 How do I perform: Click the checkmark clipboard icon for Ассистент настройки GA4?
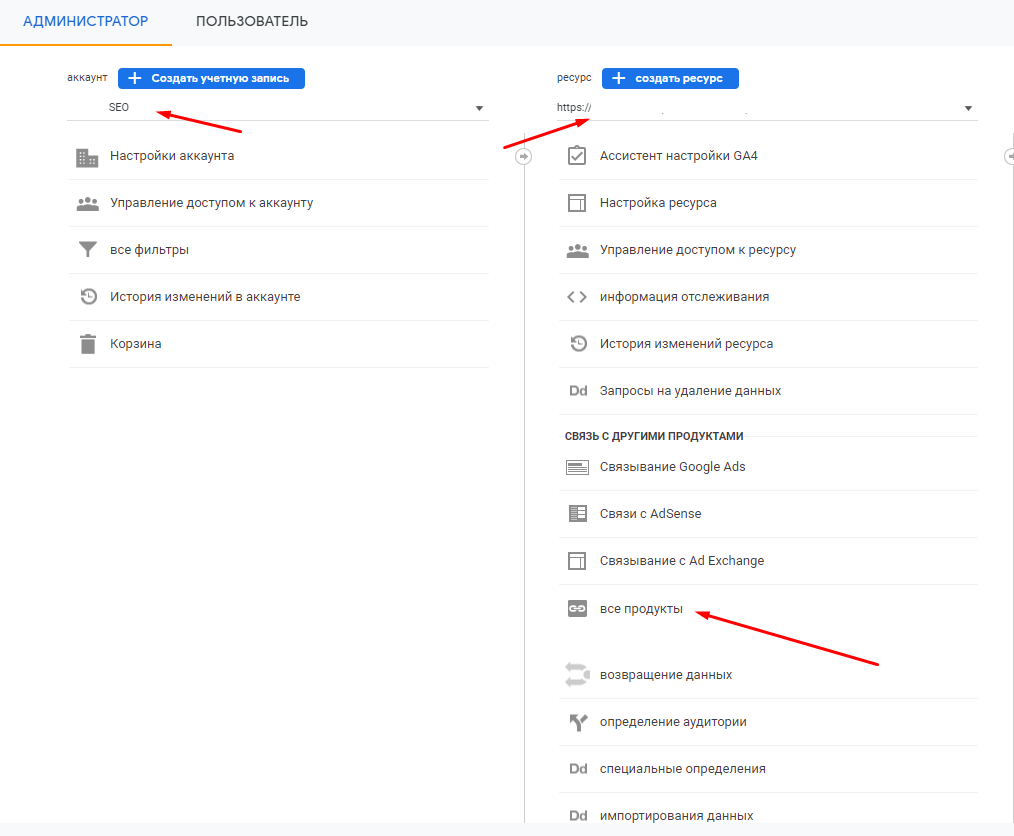point(577,156)
